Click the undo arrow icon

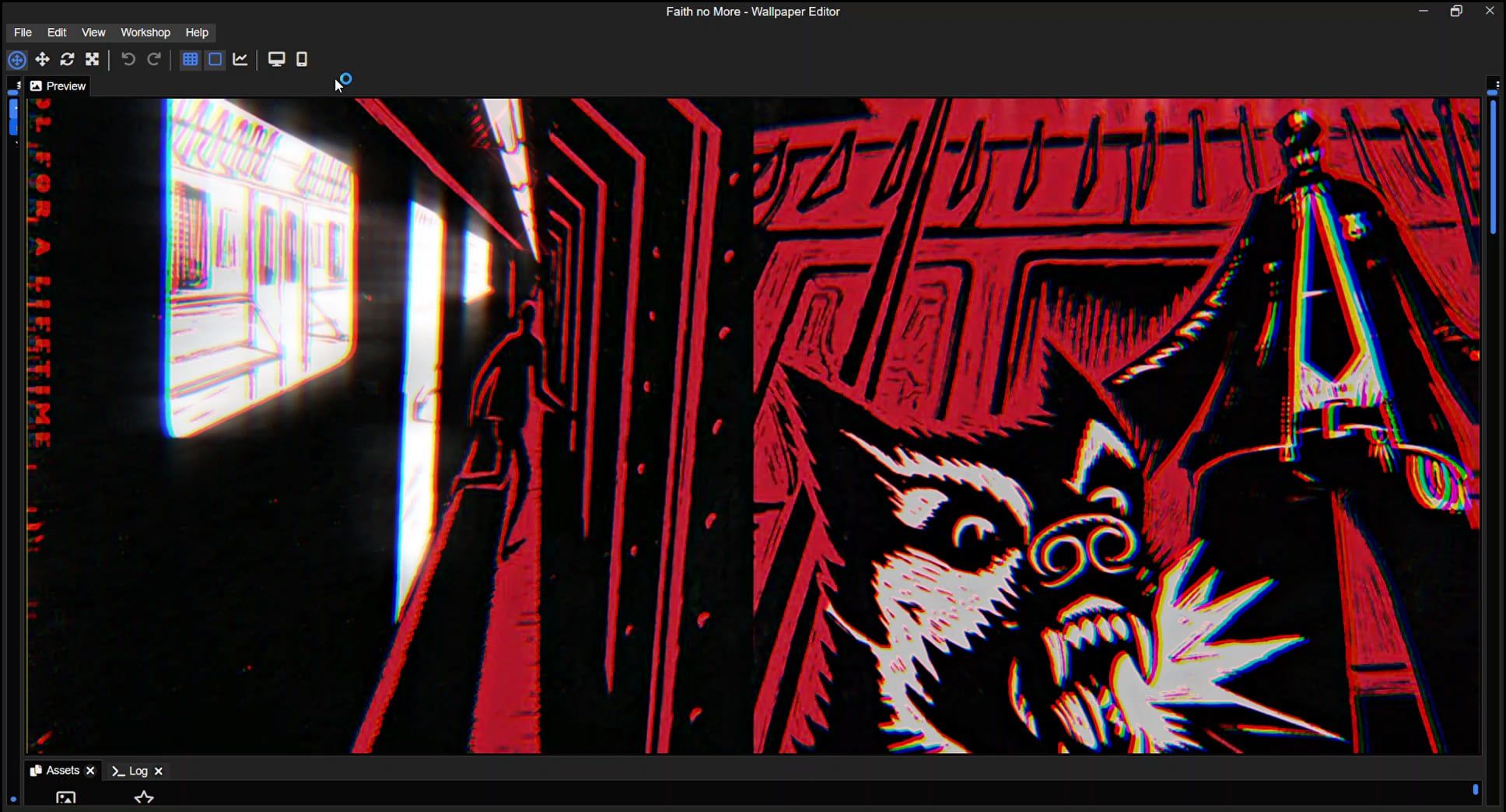[x=128, y=59]
